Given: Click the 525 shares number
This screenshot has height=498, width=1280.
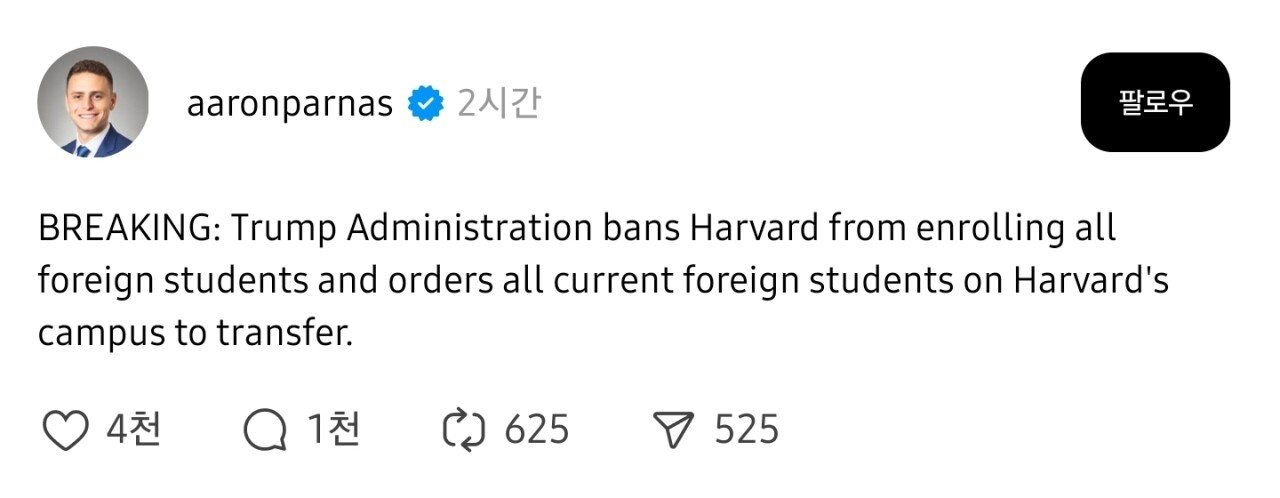Looking at the screenshot, I should click(746, 431).
